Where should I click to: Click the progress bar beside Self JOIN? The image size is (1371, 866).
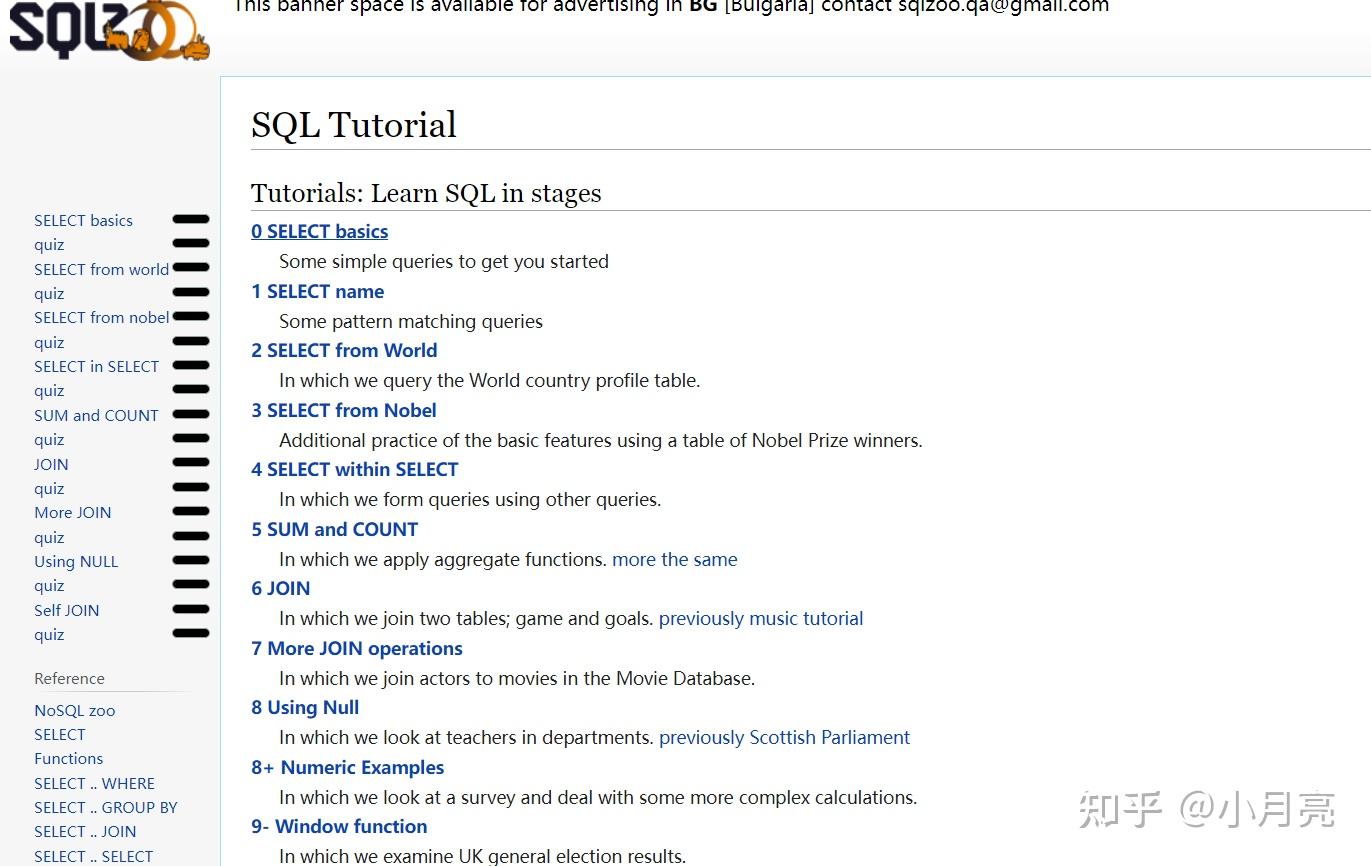(191, 609)
